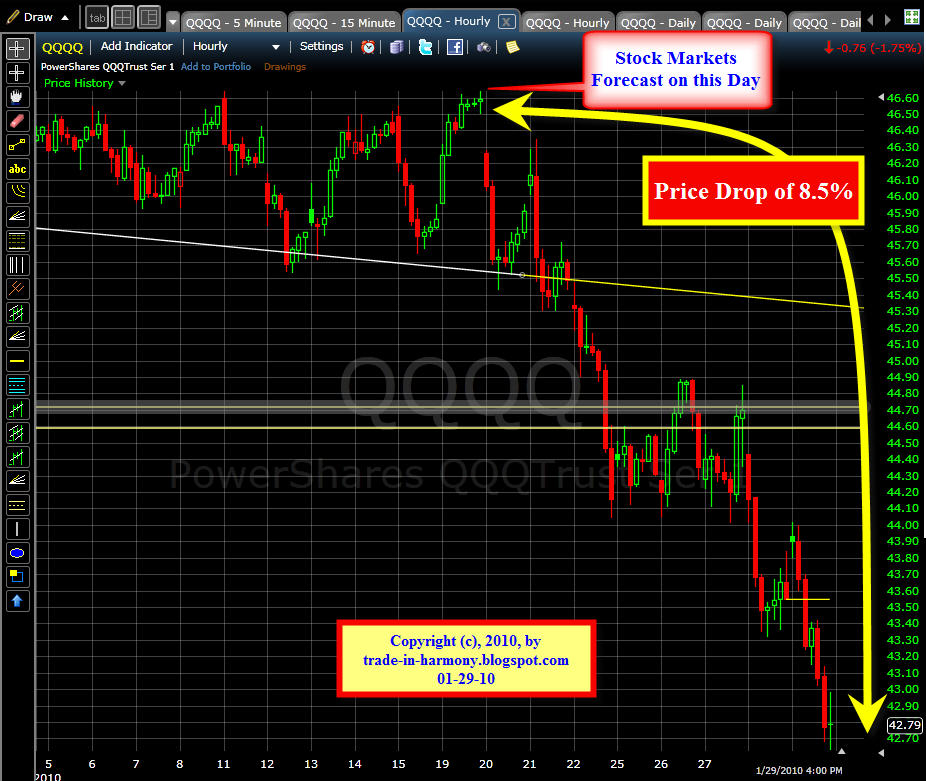Click the PowerShares QQQTrust Ser 1 name

pos(107,67)
